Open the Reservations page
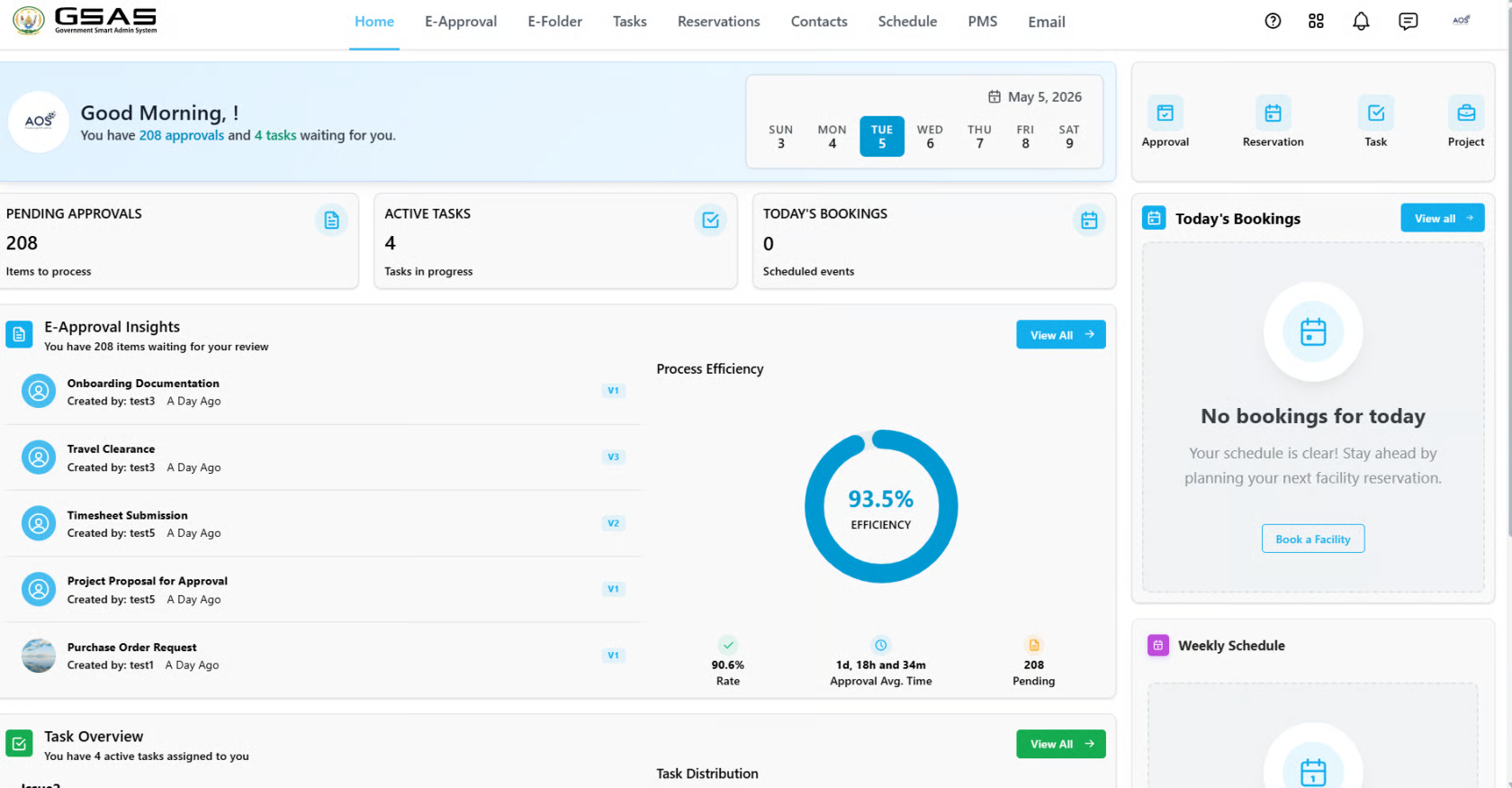 coord(718,22)
